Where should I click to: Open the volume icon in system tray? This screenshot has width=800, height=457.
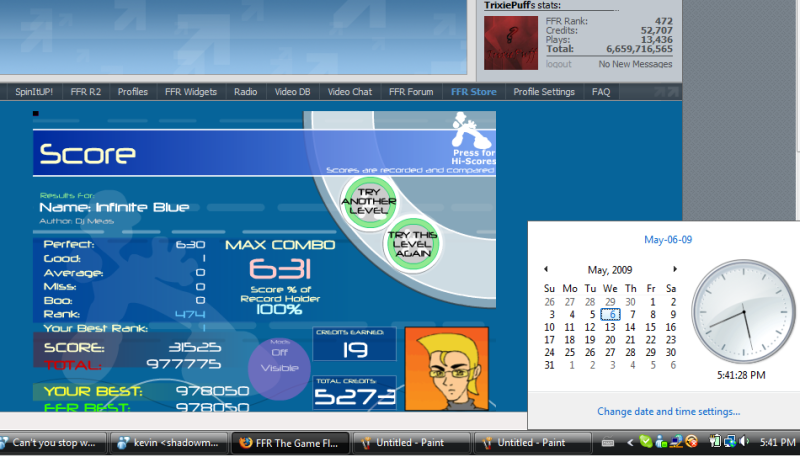[x=743, y=441]
